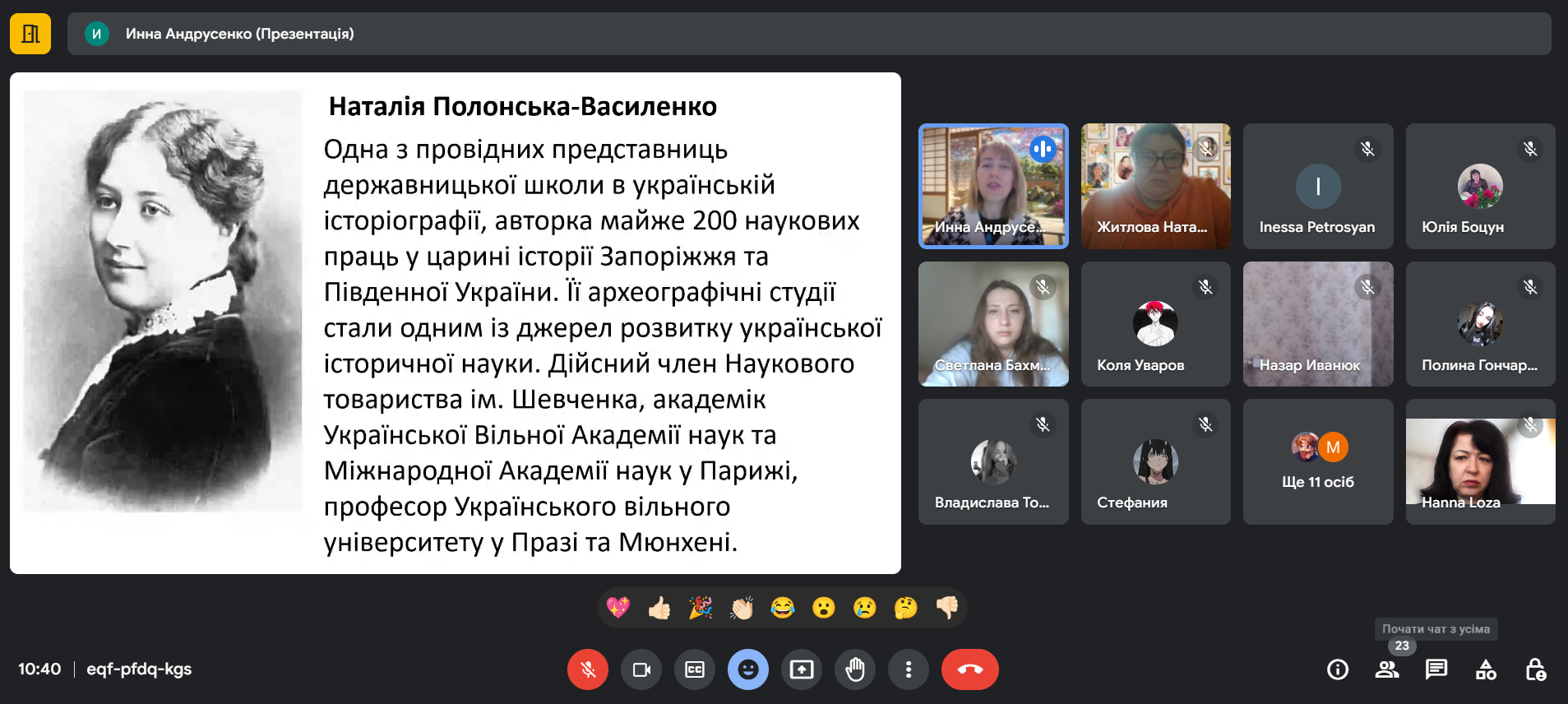
Task: Raise your hand in the meeting
Action: (x=855, y=669)
